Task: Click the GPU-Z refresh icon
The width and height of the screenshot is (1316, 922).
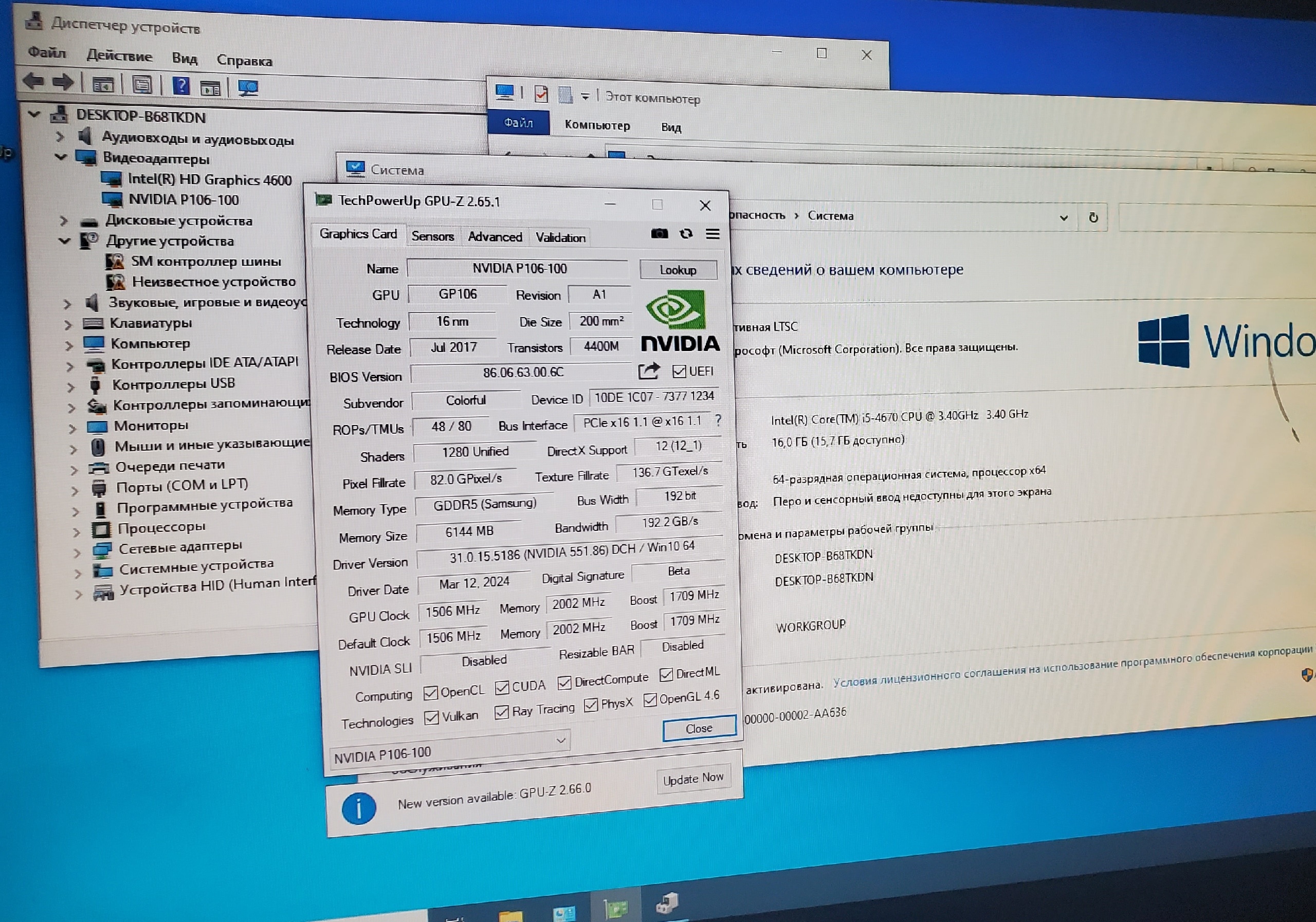Action: 686,234
